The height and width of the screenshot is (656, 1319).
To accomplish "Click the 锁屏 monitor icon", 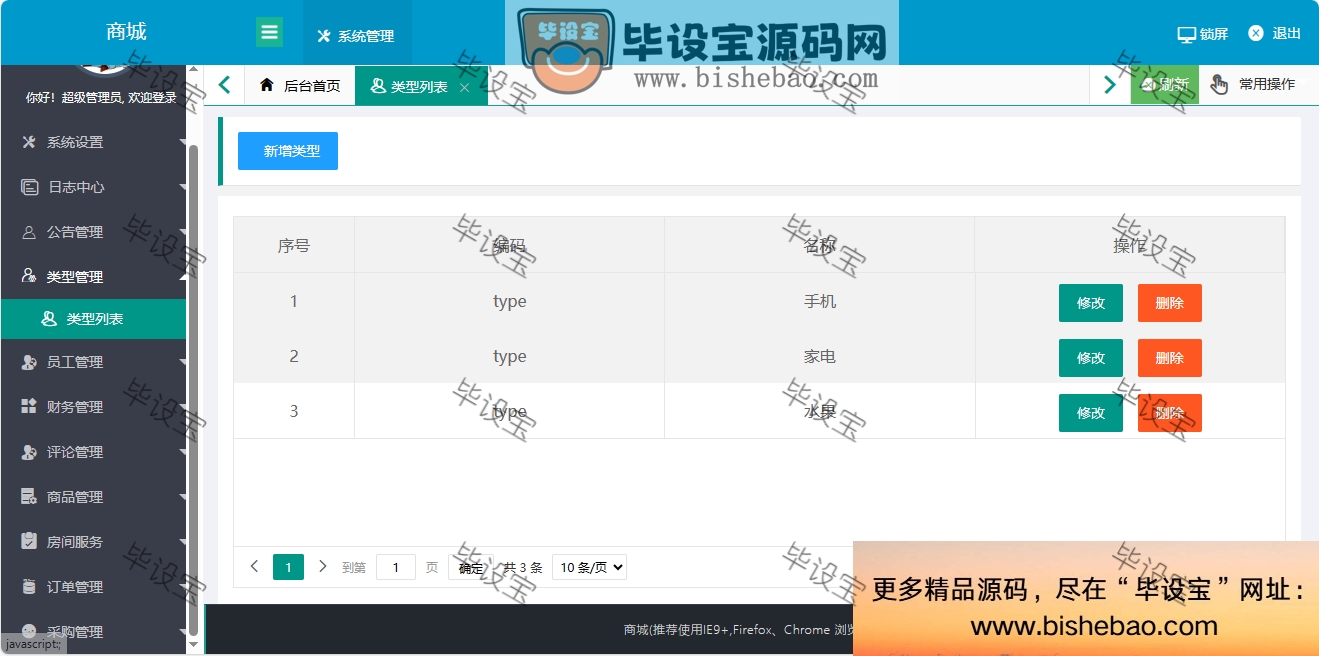I will click(1187, 34).
